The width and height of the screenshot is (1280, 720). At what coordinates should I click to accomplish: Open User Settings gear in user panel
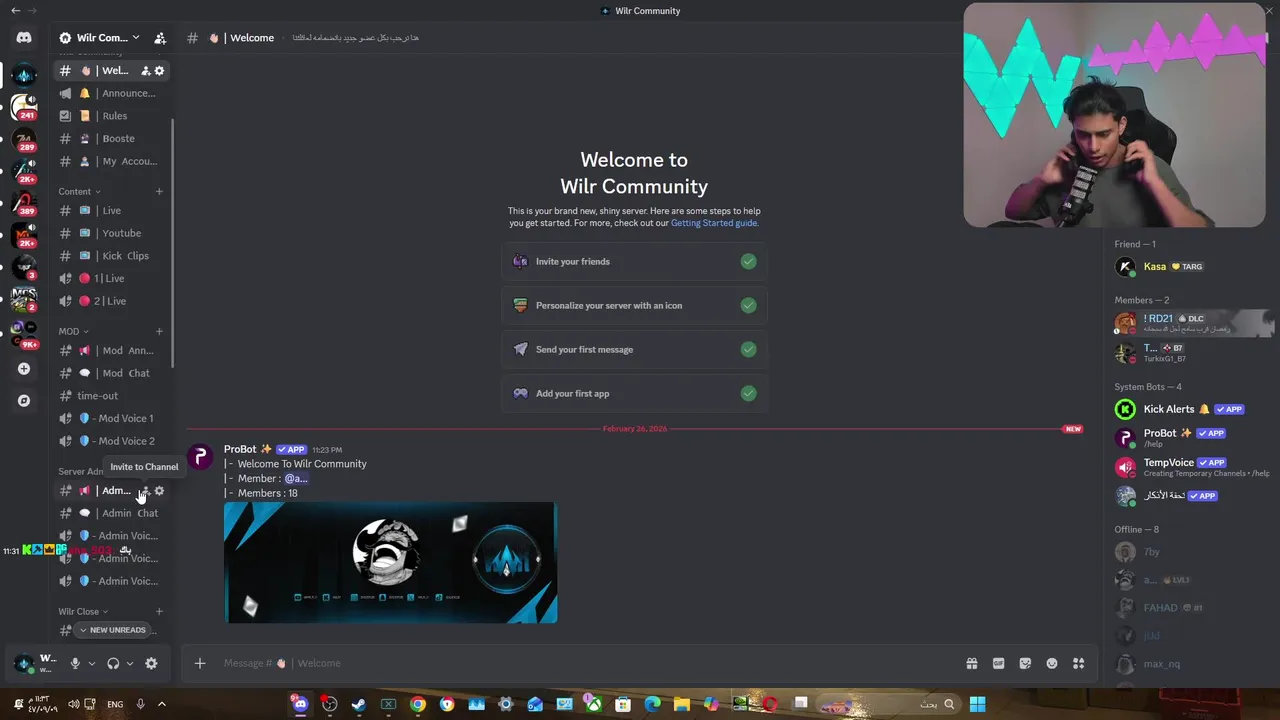[x=151, y=663]
